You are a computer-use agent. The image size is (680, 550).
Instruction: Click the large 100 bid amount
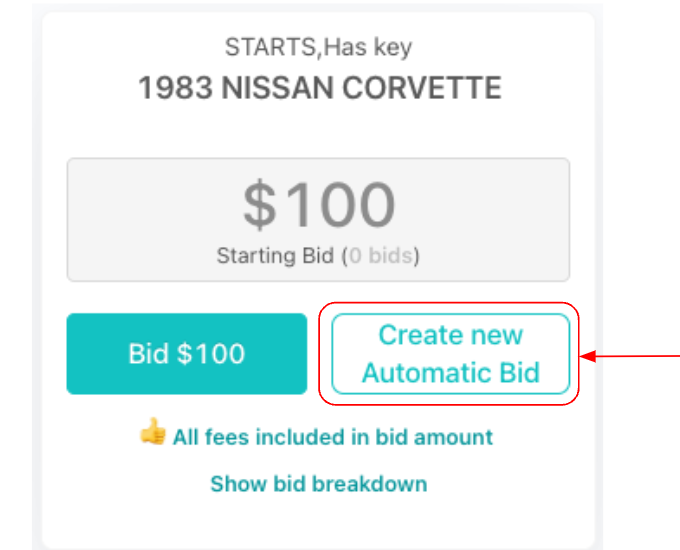click(x=338, y=205)
